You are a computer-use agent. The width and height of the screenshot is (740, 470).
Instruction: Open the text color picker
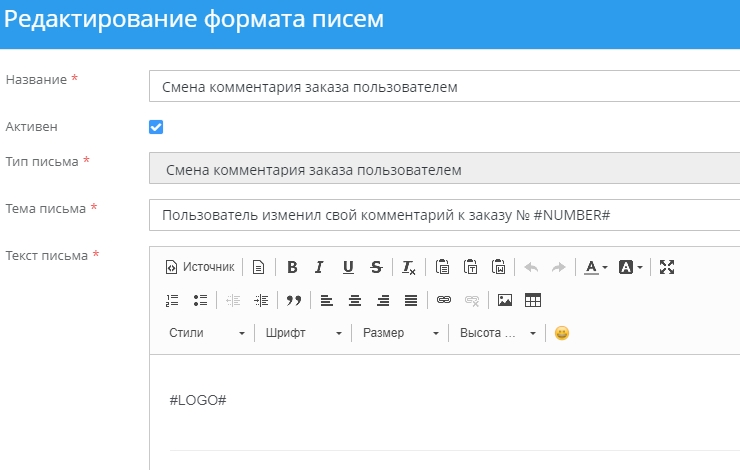[x=597, y=267]
